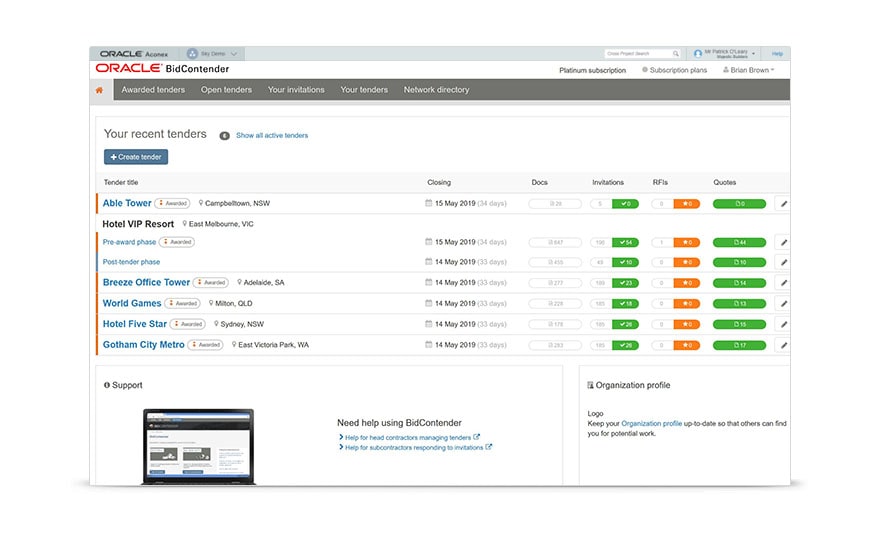Click the Hotel VIP Resort title
880x533 pixels.
coord(138,224)
